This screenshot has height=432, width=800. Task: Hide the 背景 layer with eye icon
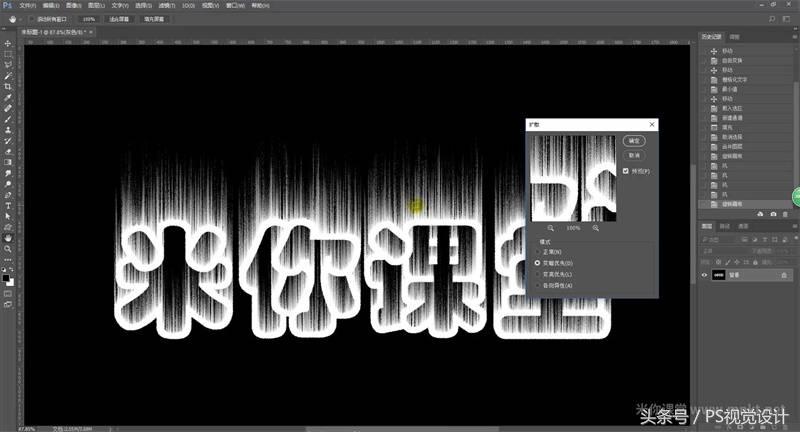705,275
